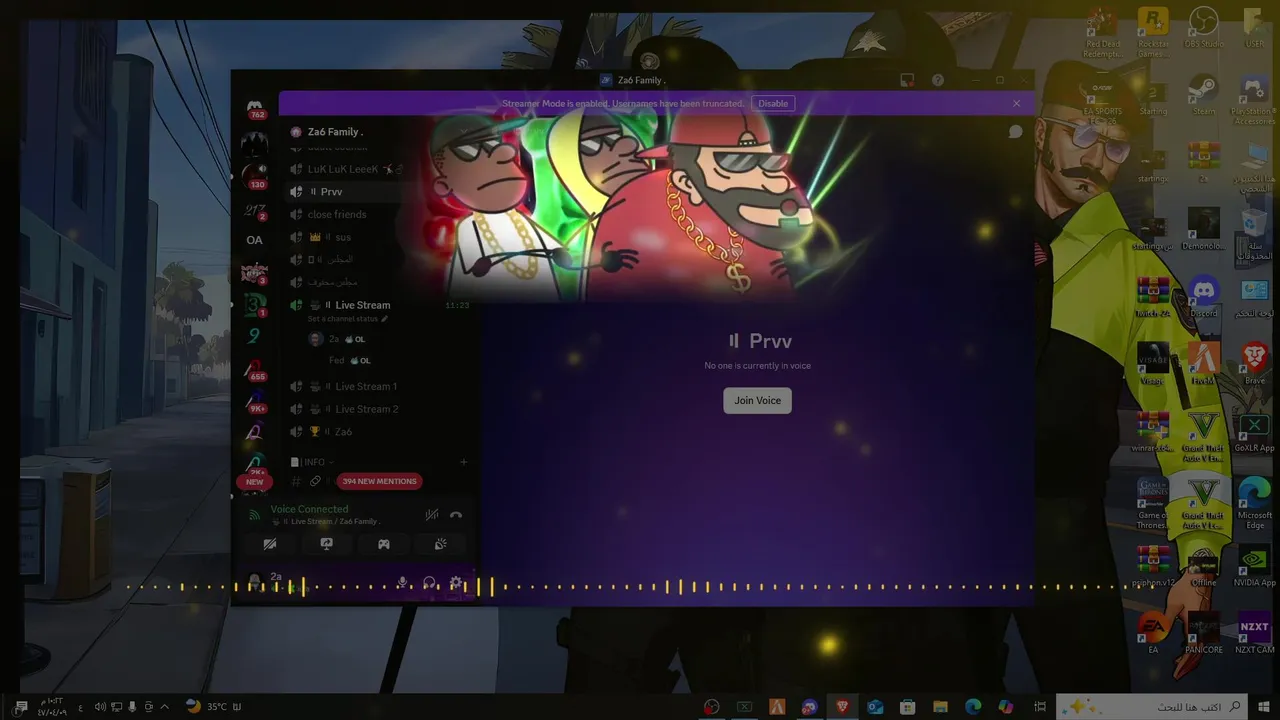Open volume control in system tray
1280x720 pixels.
tap(99, 707)
